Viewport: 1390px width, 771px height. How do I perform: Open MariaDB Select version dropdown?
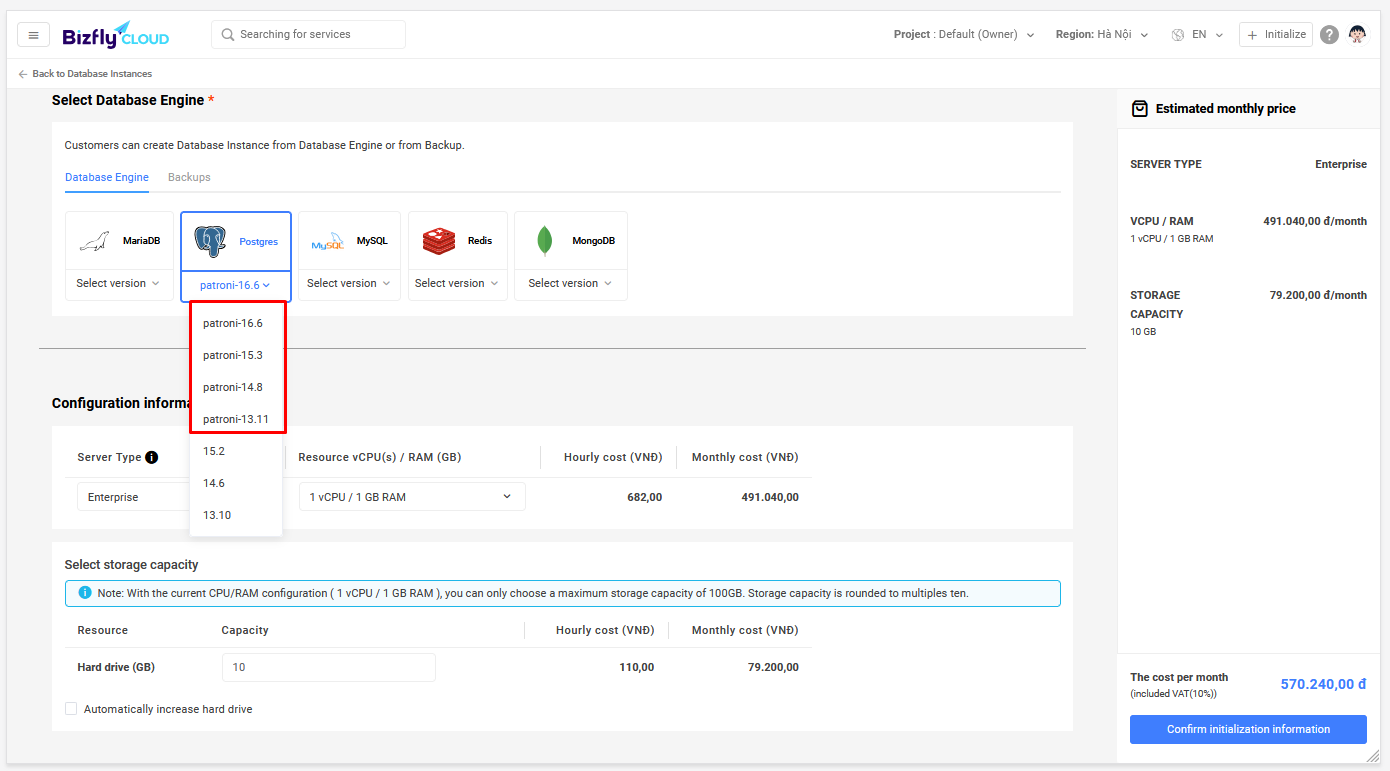coord(118,283)
